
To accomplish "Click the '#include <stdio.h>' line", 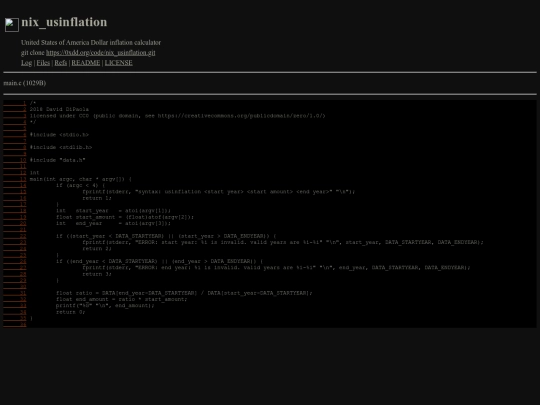I will tap(59, 135).
